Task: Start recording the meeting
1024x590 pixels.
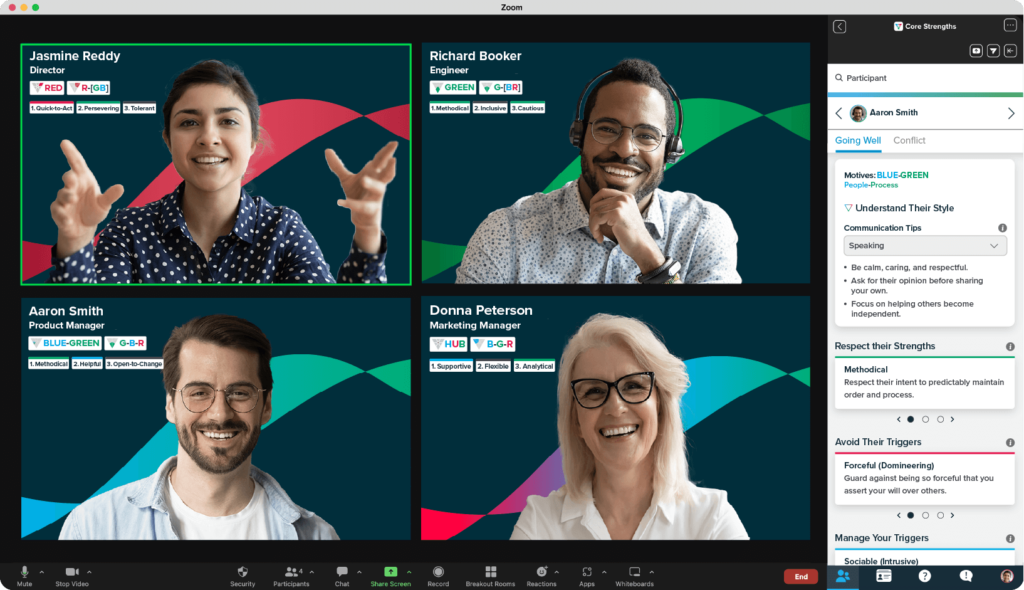Action: 438,576
